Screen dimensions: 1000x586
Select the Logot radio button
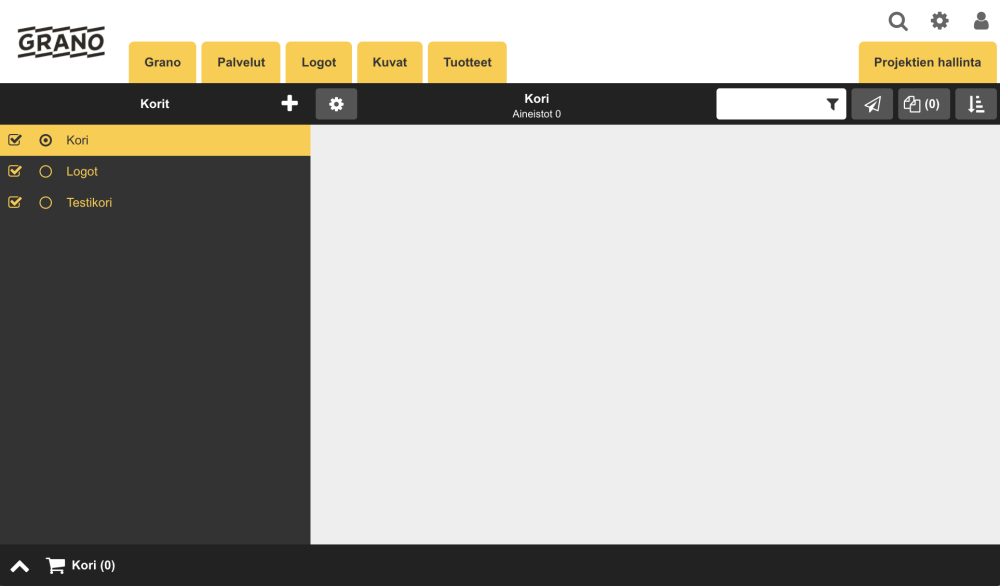point(45,172)
